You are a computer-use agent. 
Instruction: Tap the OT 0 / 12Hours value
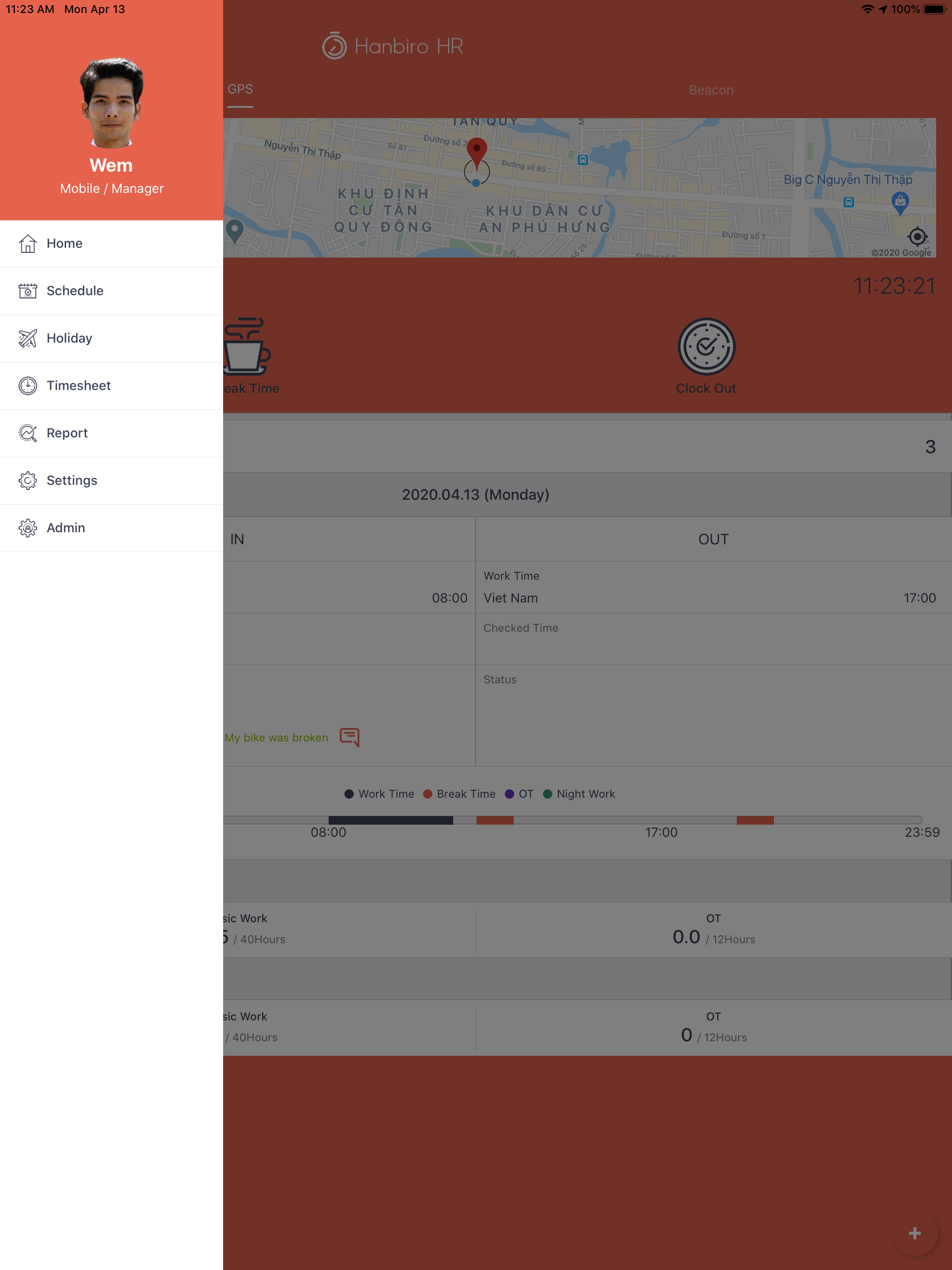[x=714, y=1036]
